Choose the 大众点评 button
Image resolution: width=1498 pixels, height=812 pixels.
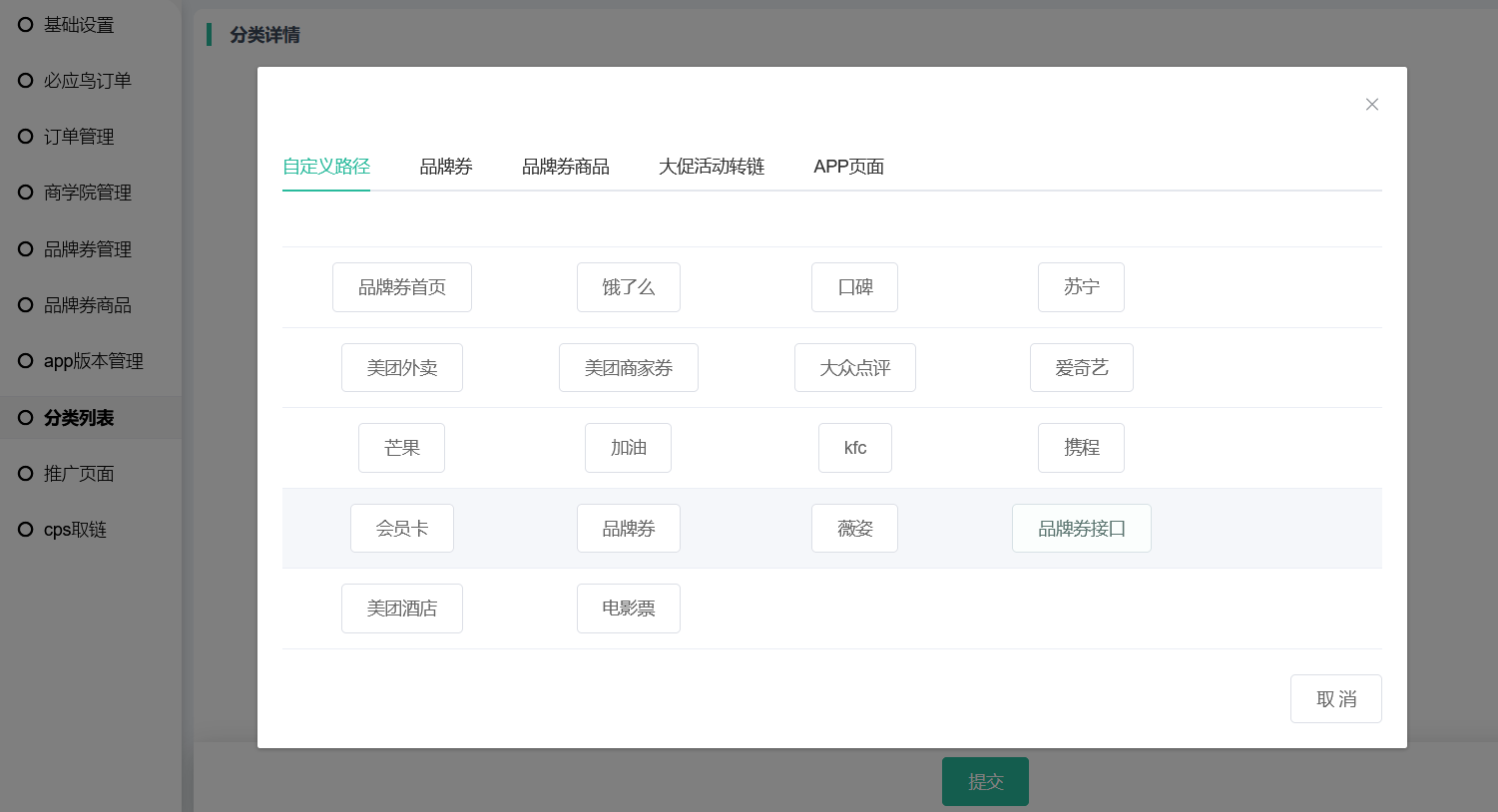point(855,368)
